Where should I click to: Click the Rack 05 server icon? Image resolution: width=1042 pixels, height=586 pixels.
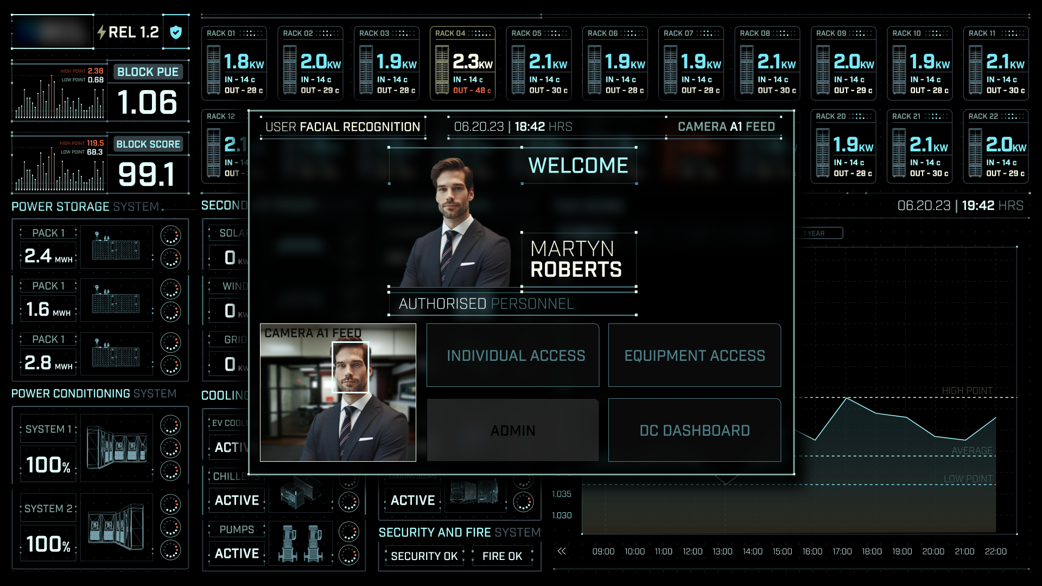(x=518, y=70)
